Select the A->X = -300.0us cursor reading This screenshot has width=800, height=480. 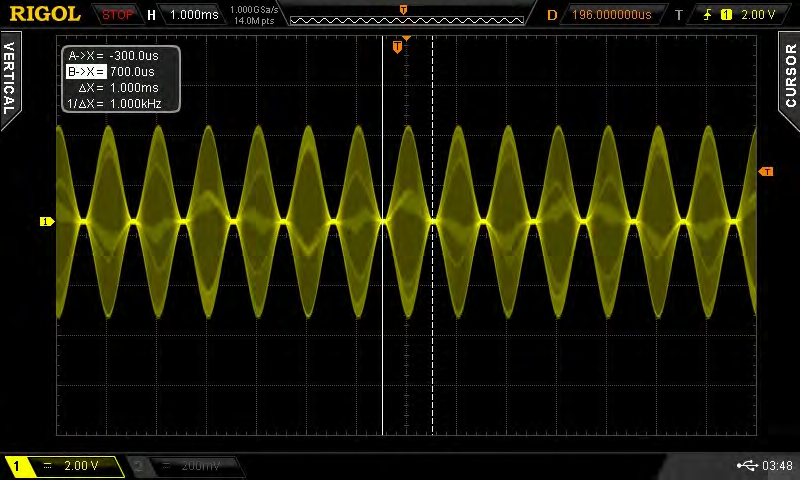tap(113, 56)
